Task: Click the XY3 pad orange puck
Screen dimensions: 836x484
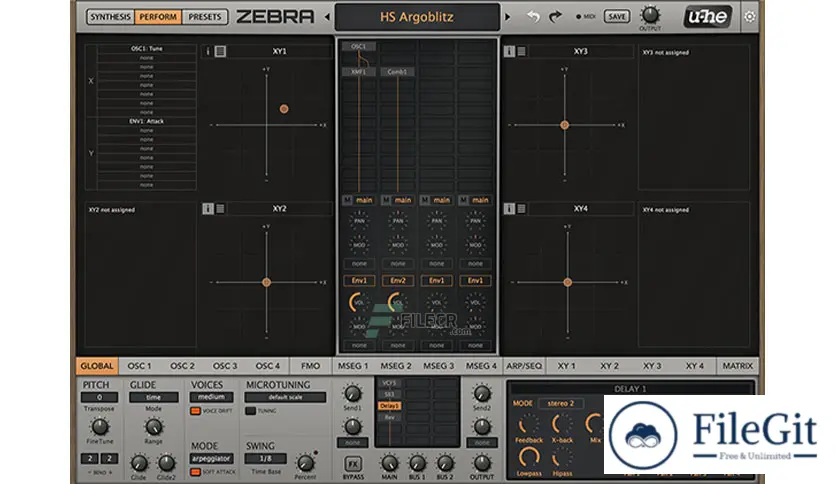Action: [565, 125]
